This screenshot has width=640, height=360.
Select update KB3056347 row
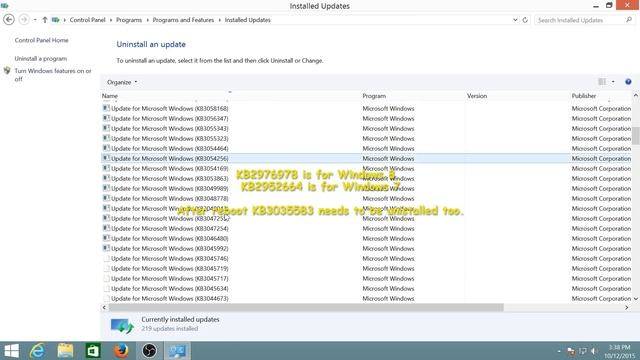coord(366,118)
